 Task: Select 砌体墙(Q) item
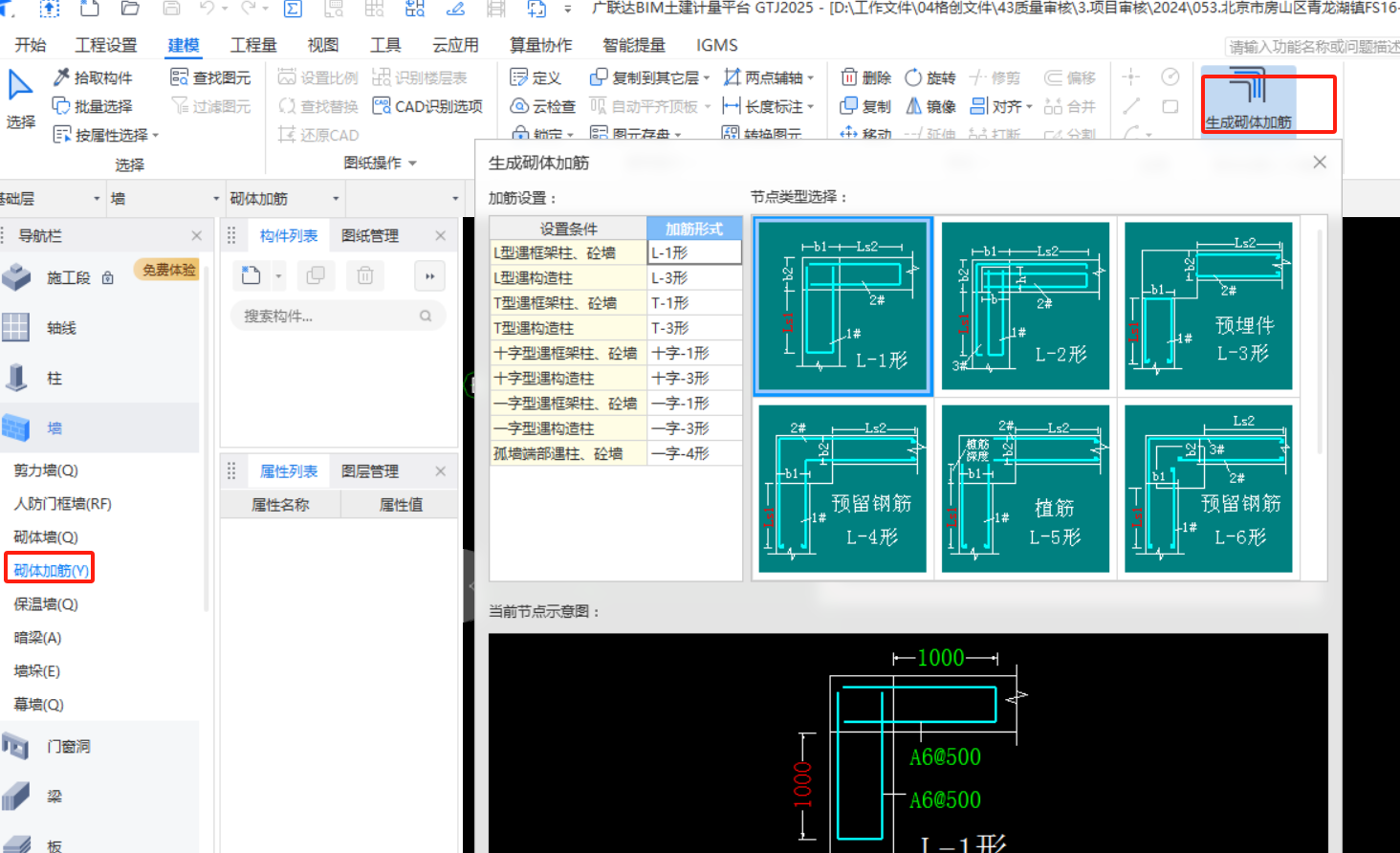pos(46,537)
